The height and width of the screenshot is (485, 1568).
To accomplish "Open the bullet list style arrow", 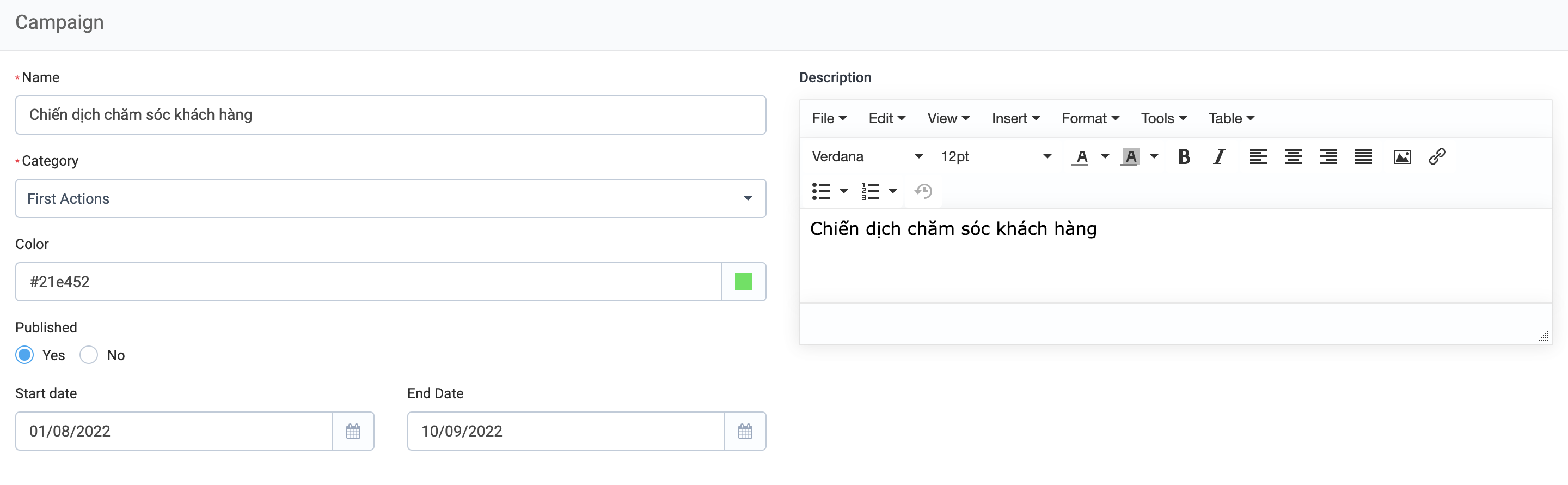I will (x=844, y=191).
